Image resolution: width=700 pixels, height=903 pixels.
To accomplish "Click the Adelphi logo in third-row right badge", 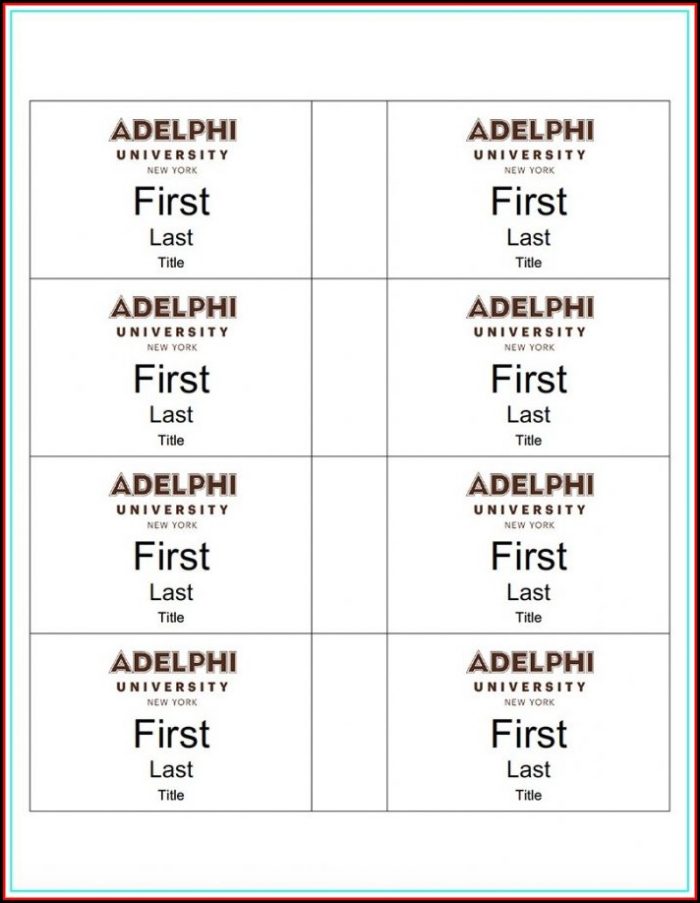I will click(x=529, y=499).
